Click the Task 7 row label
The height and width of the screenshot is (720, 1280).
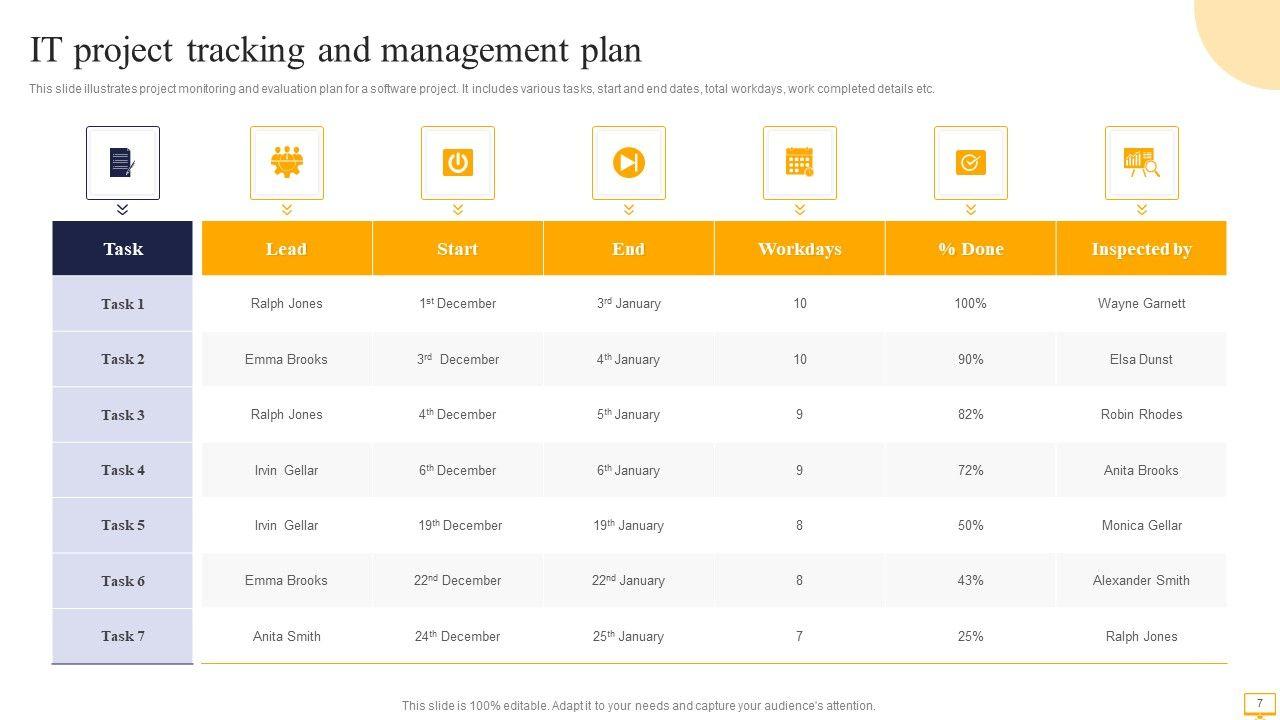click(x=122, y=636)
